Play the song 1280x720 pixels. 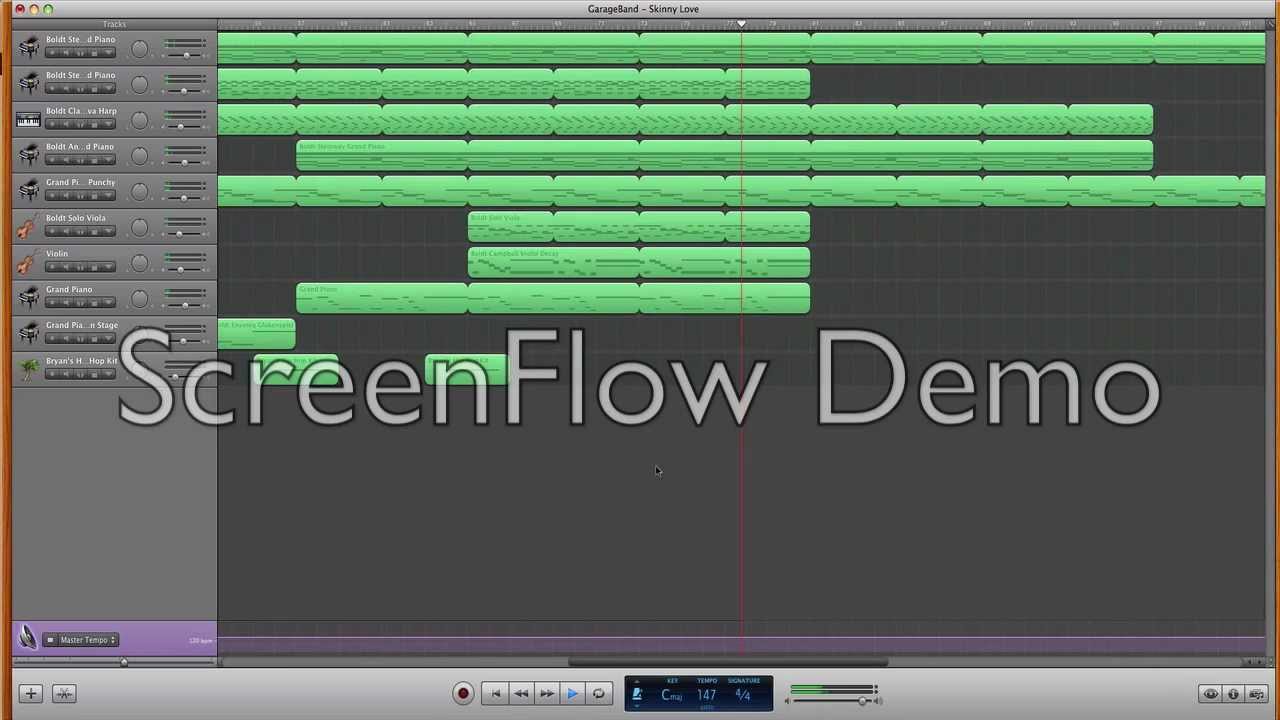[572, 693]
